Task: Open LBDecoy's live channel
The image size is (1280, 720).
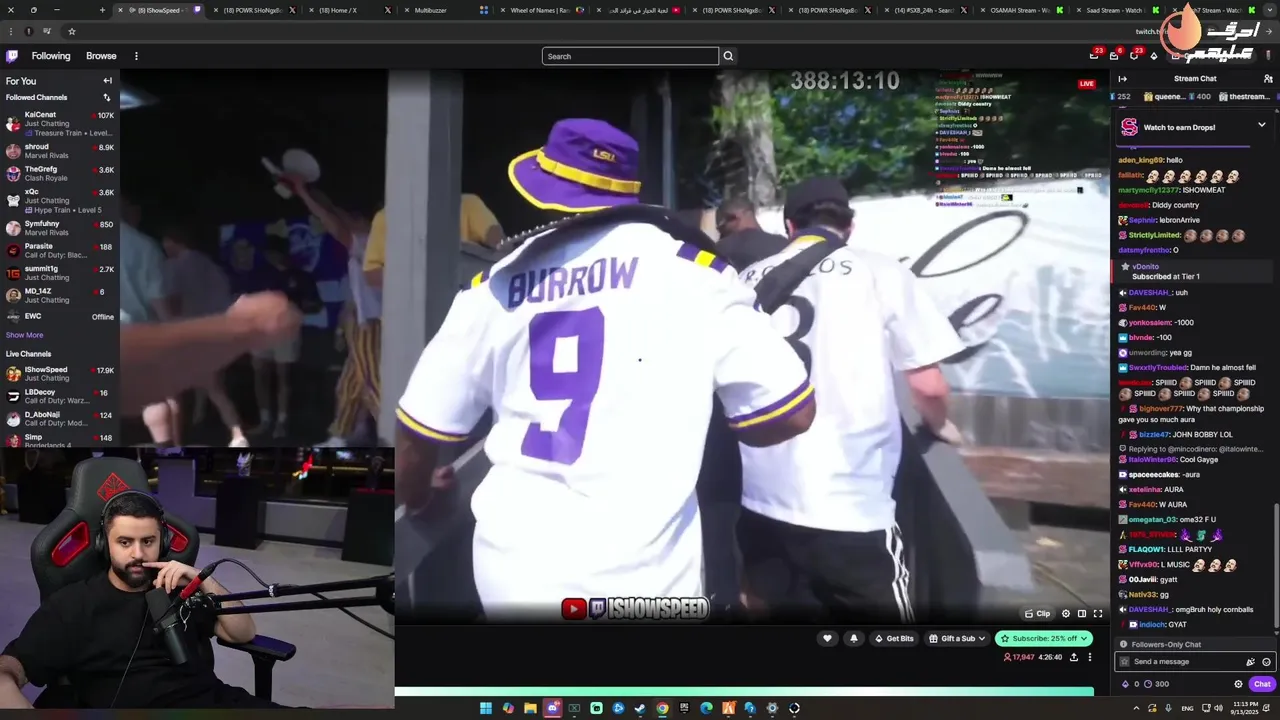Action: [60, 396]
